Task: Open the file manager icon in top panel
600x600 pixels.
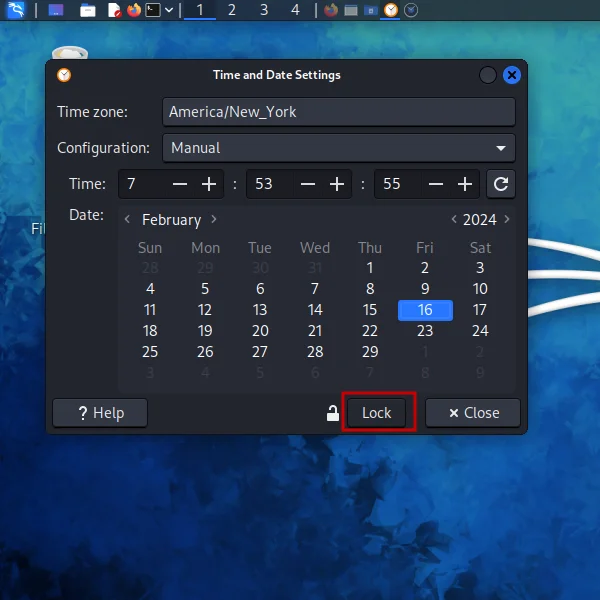Action: (88, 10)
